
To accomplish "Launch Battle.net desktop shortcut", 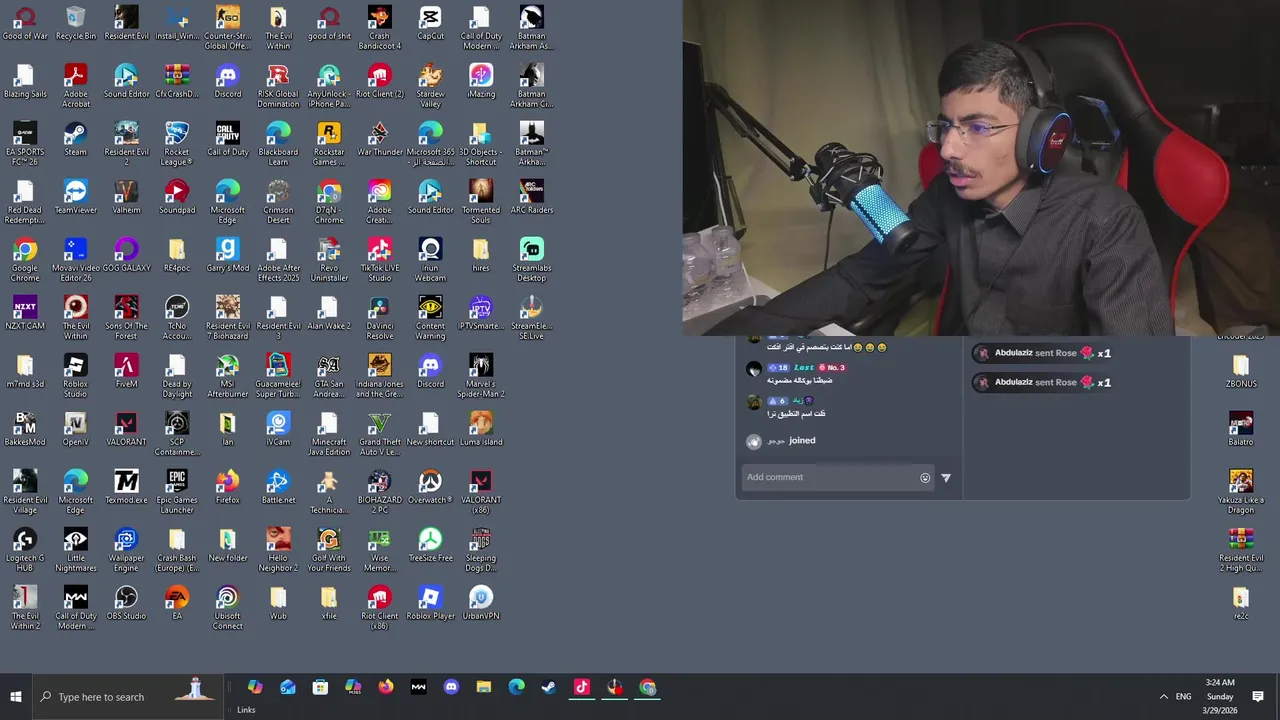I will click(x=278, y=488).
